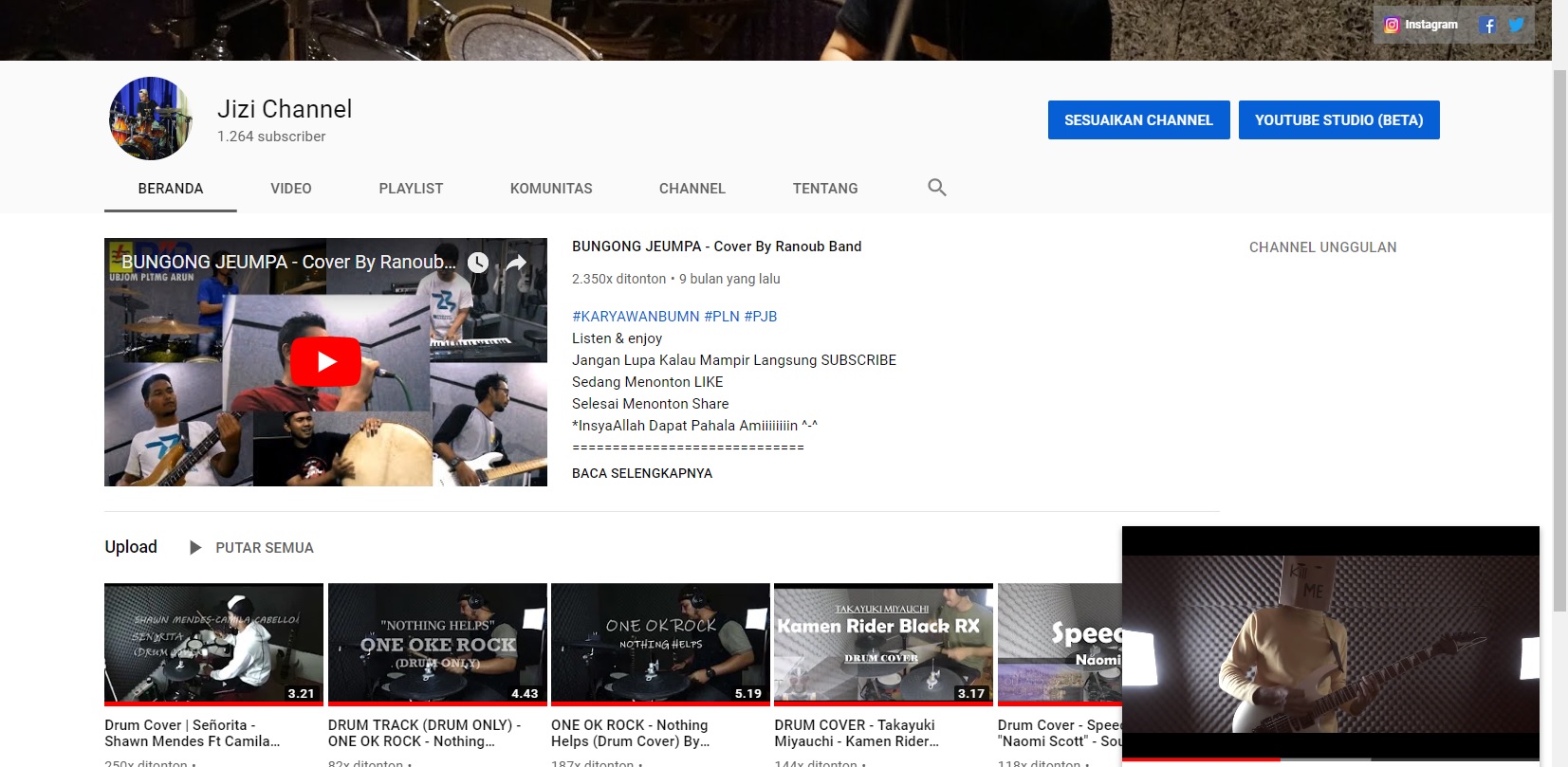Open the Speed Naomi Scott thumbnail
The width and height of the screenshot is (1568, 767).
click(x=1060, y=645)
